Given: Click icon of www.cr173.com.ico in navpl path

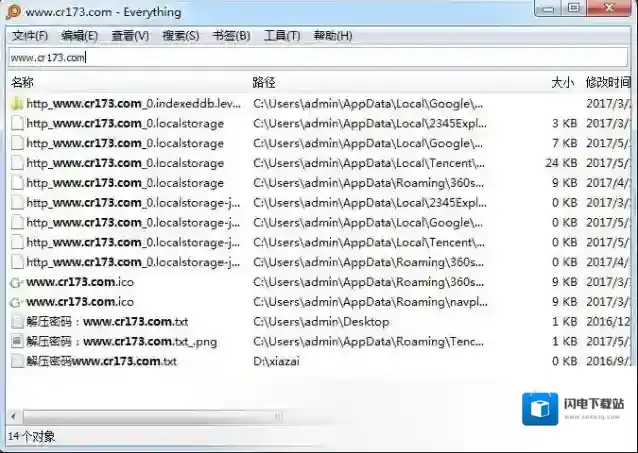Looking at the screenshot, I should (x=17, y=302).
